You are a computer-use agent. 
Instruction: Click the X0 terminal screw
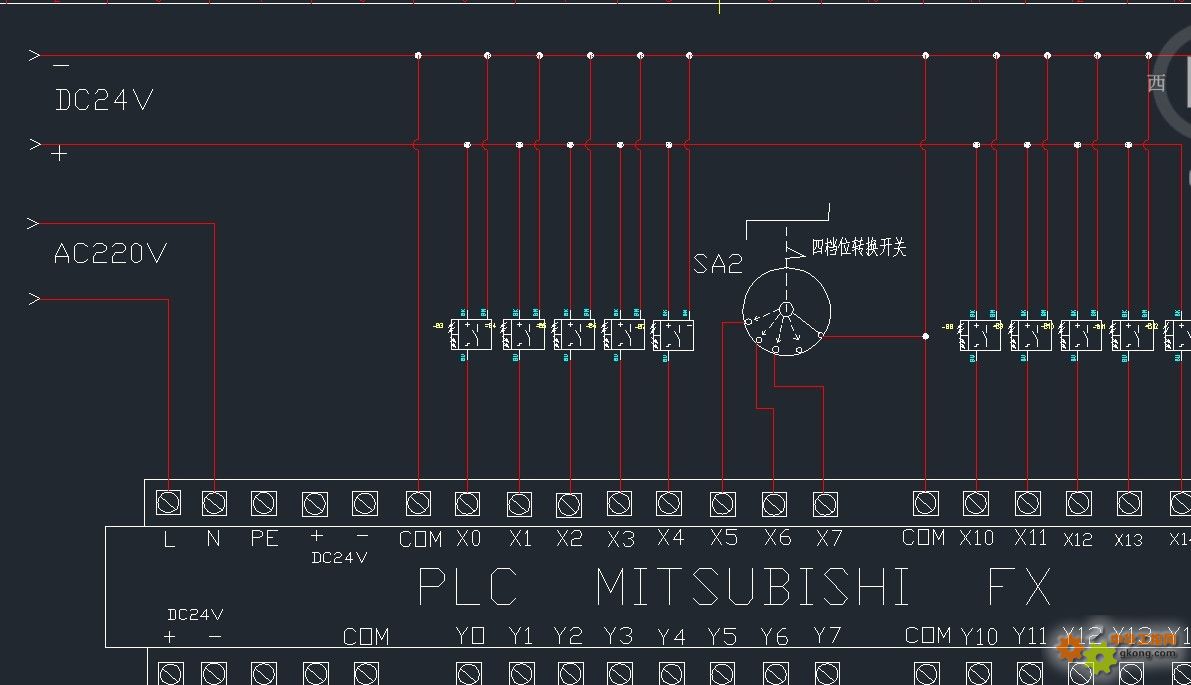[467, 503]
